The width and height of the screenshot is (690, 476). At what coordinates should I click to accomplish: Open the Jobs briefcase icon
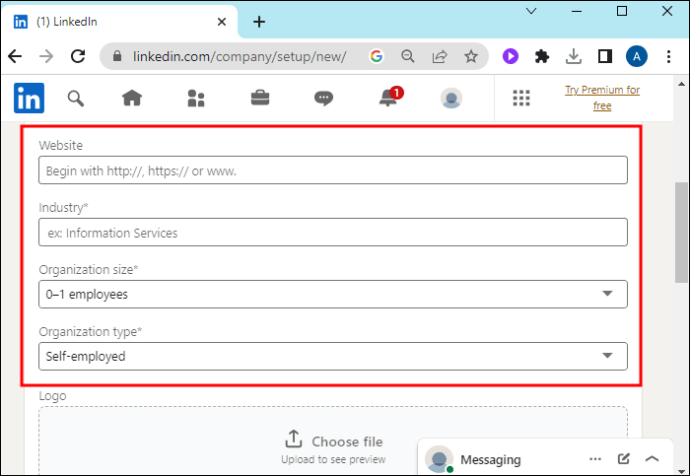coord(259,98)
